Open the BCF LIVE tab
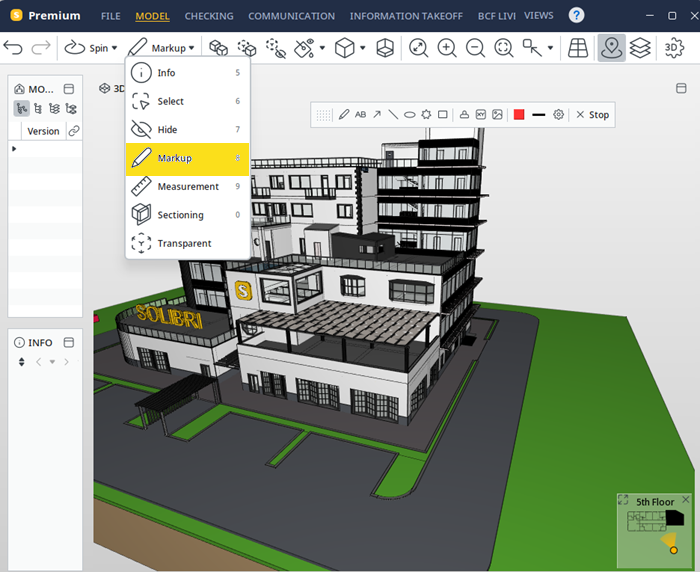 (496, 16)
